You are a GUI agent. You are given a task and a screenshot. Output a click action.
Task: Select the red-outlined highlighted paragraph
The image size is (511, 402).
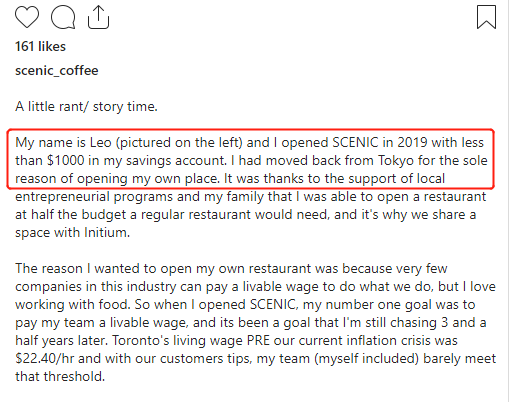coord(251,160)
